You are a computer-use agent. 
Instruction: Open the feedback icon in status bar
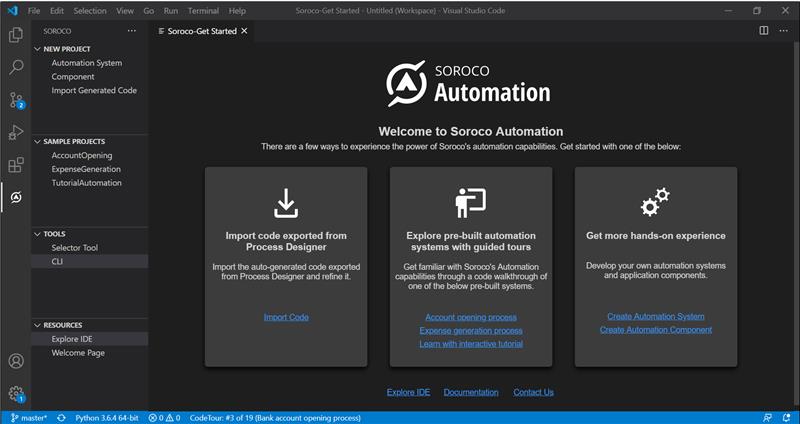tap(768, 418)
